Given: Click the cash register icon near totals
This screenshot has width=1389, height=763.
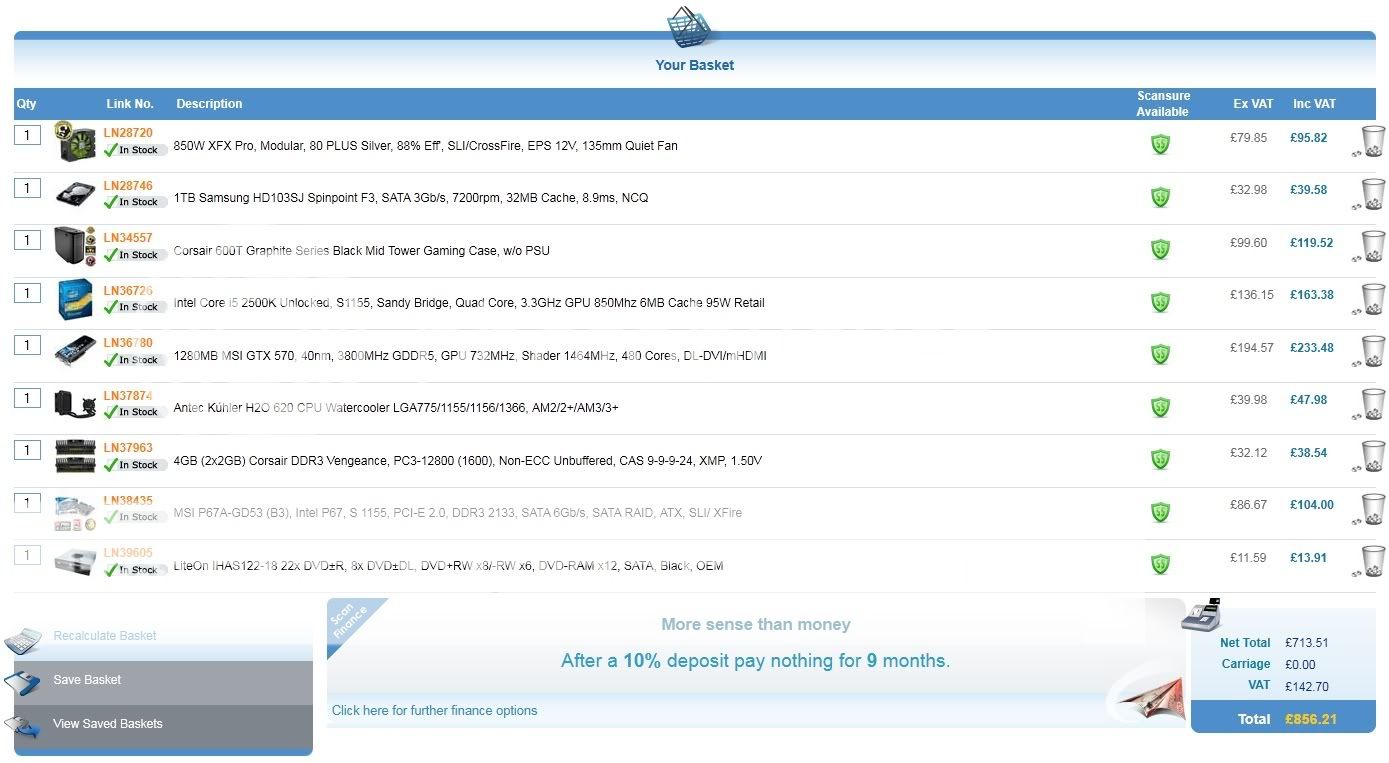Looking at the screenshot, I should [1201, 615].
